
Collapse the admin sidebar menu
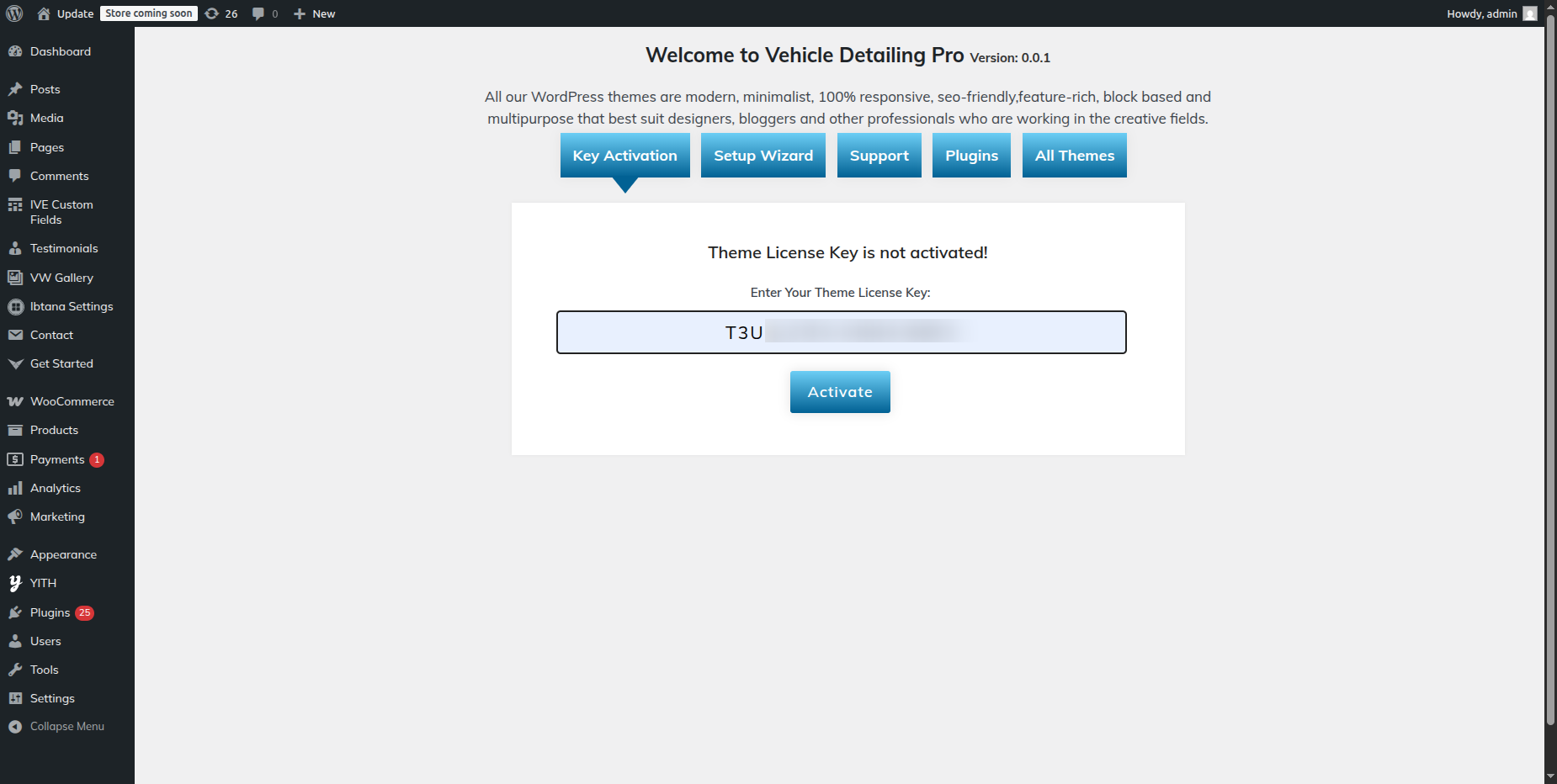coord(66,726)
